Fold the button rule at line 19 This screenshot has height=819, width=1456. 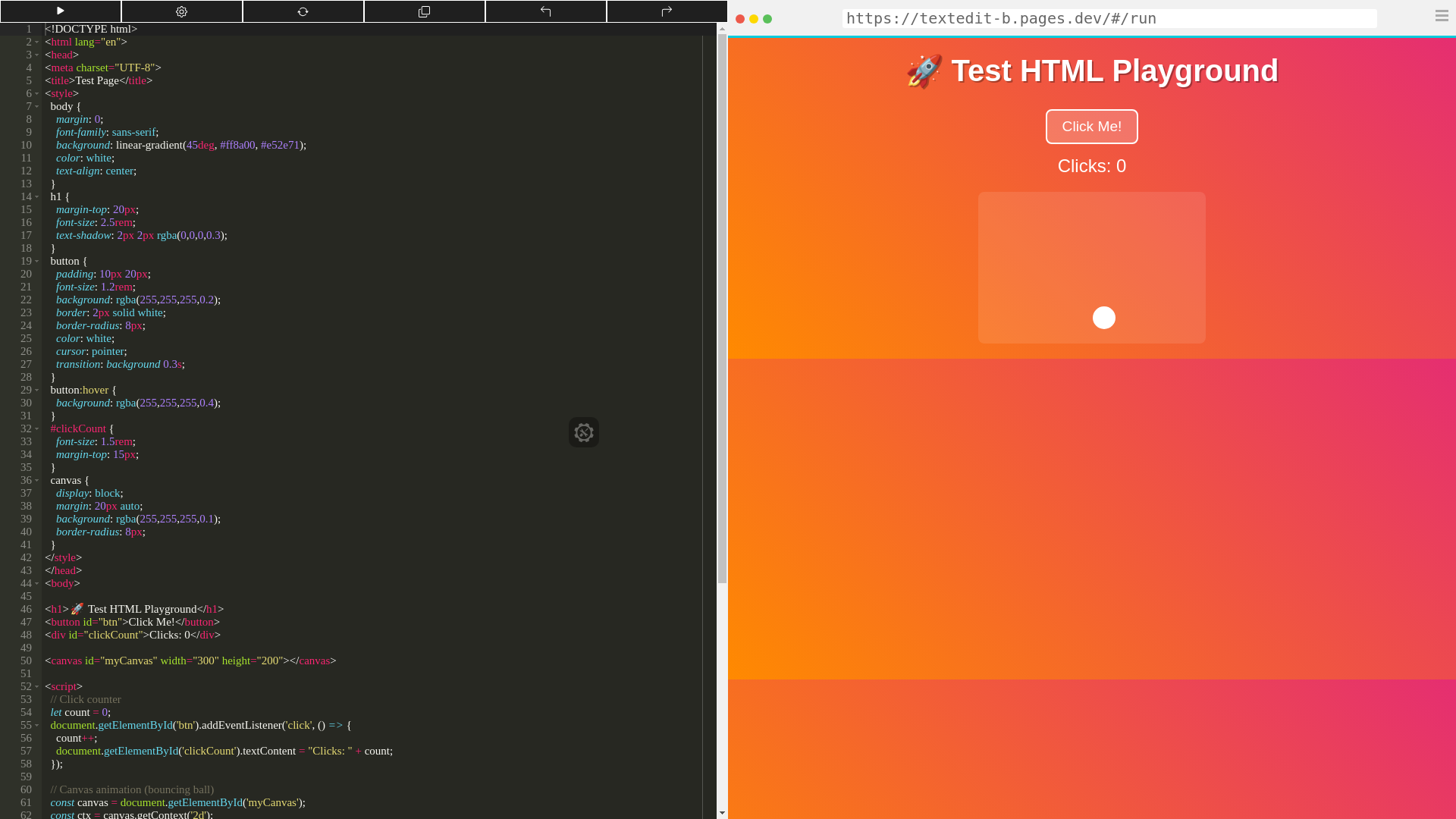(x=36, y=262)
